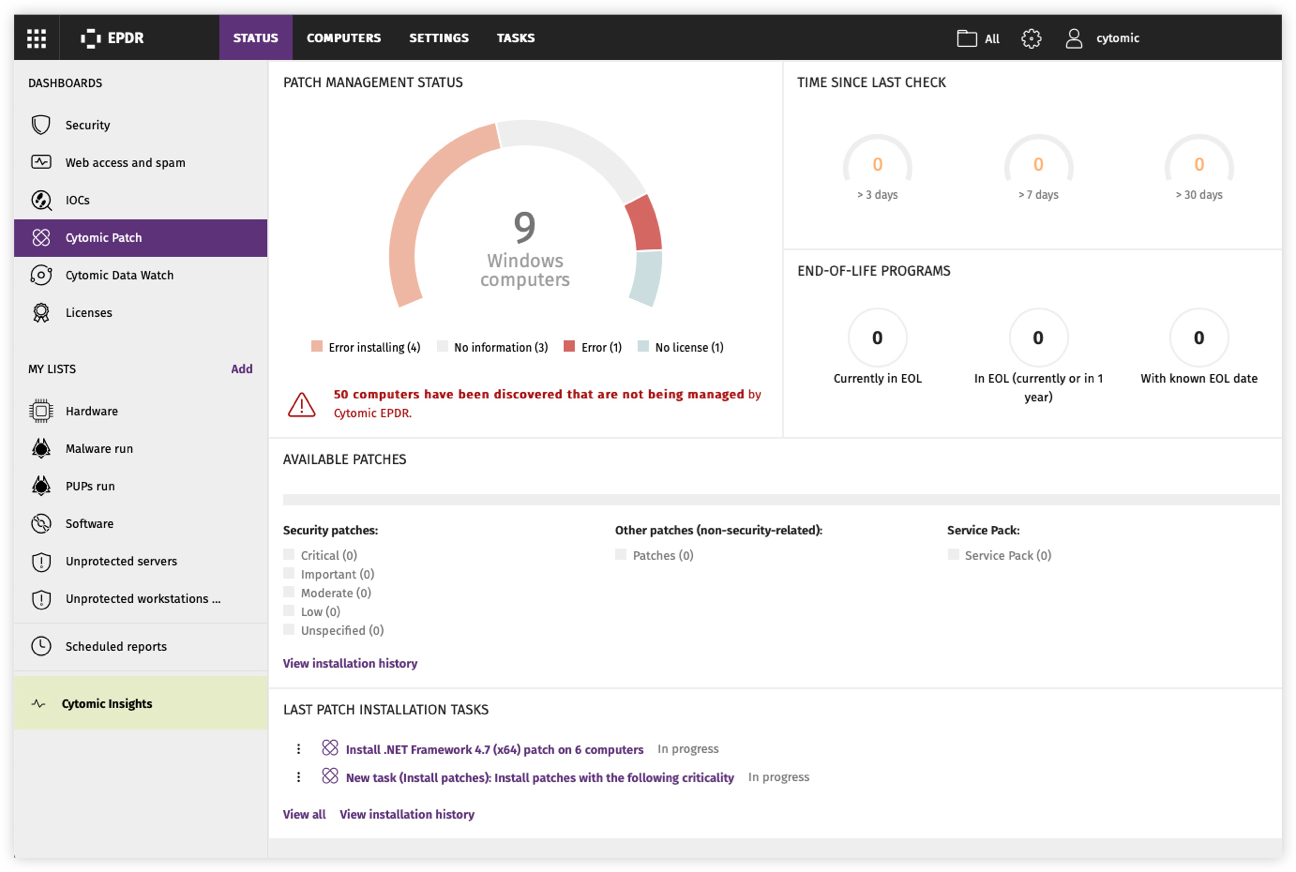Open the cytomic user account icon
This screenshot has height=872, width=1296.
coord(1074,38)
